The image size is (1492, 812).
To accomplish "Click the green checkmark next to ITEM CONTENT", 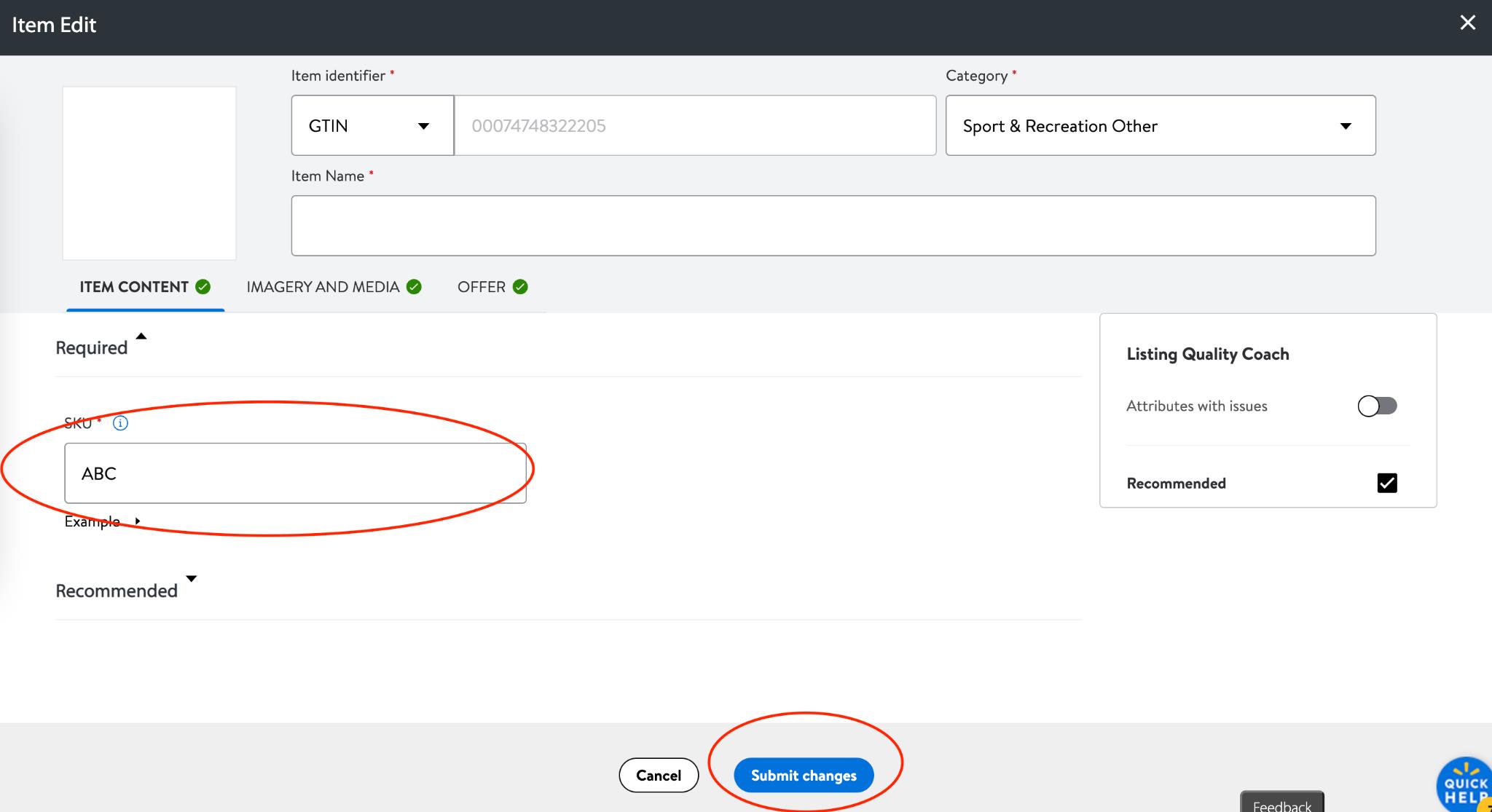I will [203, 287].
